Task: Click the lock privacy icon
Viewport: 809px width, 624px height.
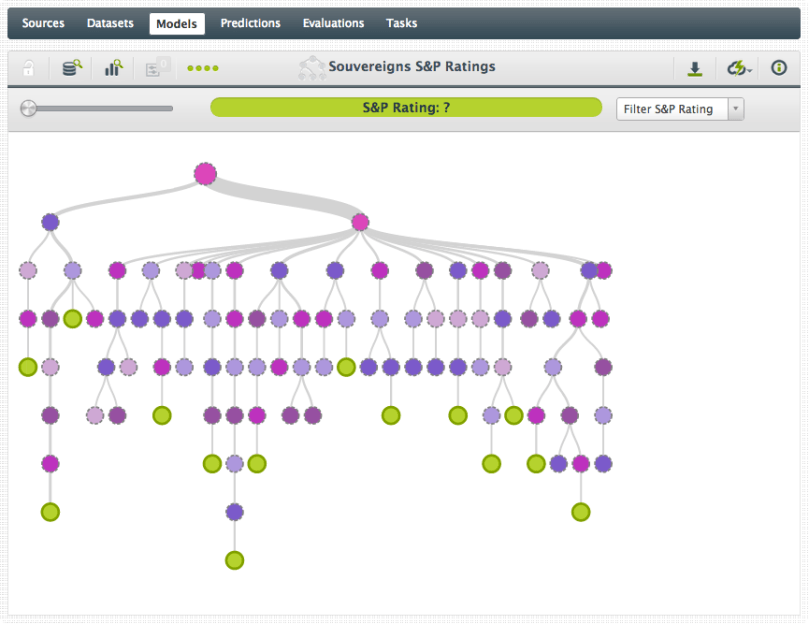Action: (x=29, y=68)
